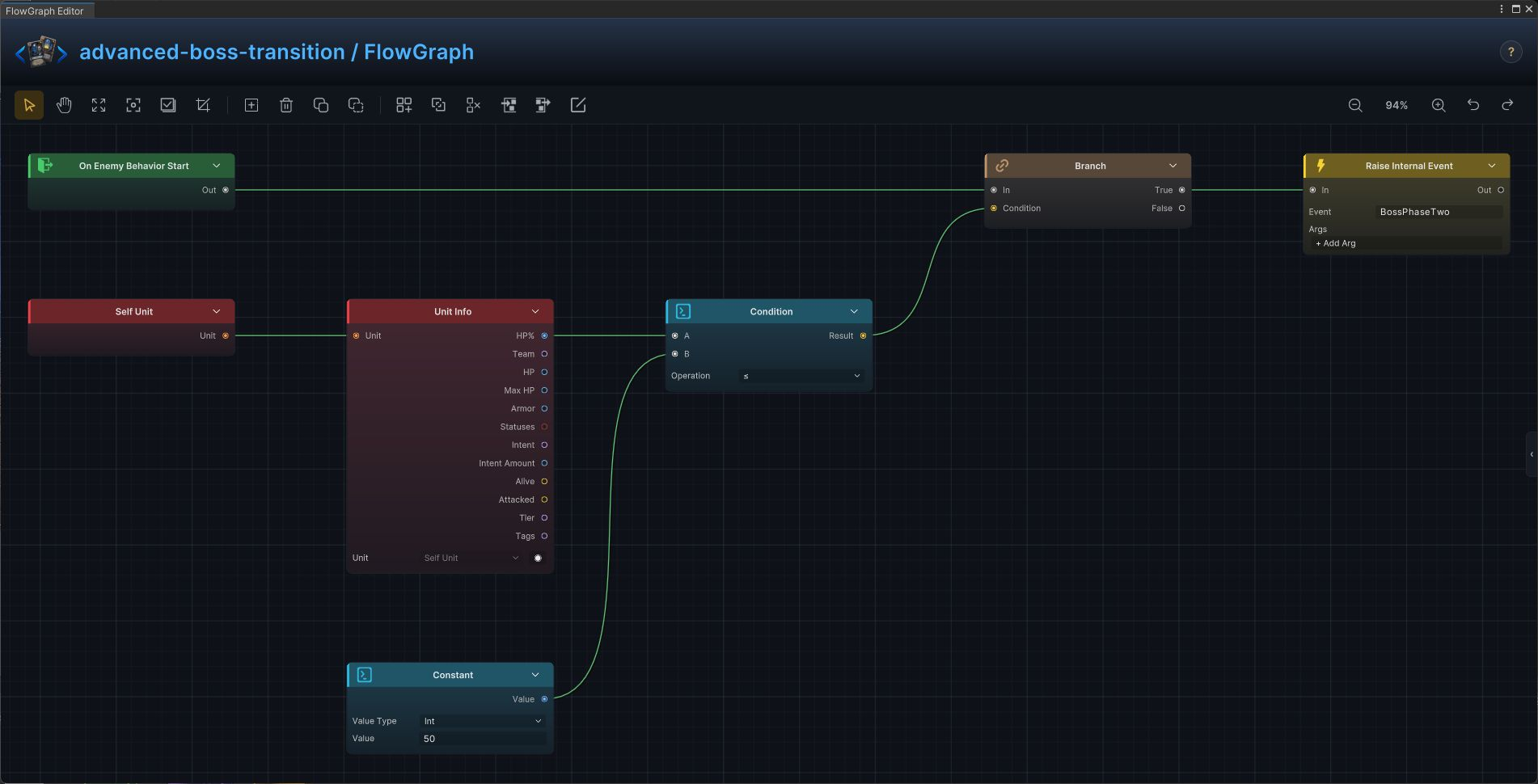Click the Constant Value output port
This screenshot has height=784, width=1538.
544,699
